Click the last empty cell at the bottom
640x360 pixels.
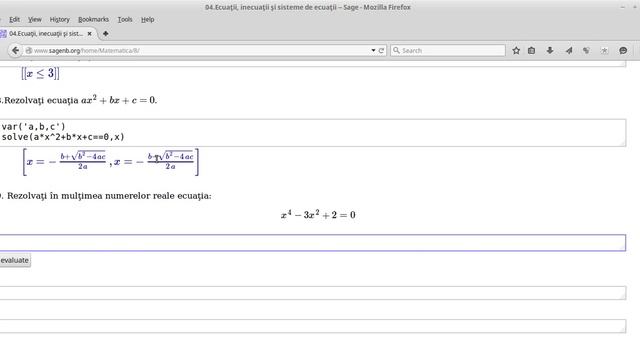[x=312, y=326]
